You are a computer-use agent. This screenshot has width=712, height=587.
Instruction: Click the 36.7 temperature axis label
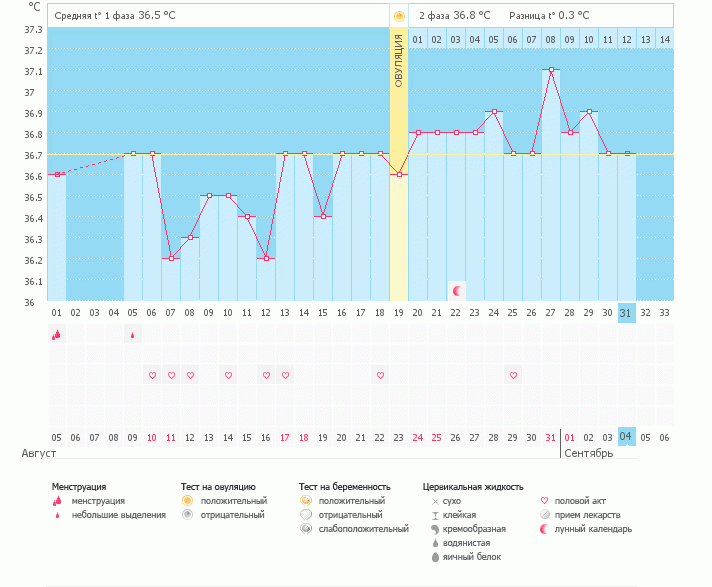click(x=33, y=156)
